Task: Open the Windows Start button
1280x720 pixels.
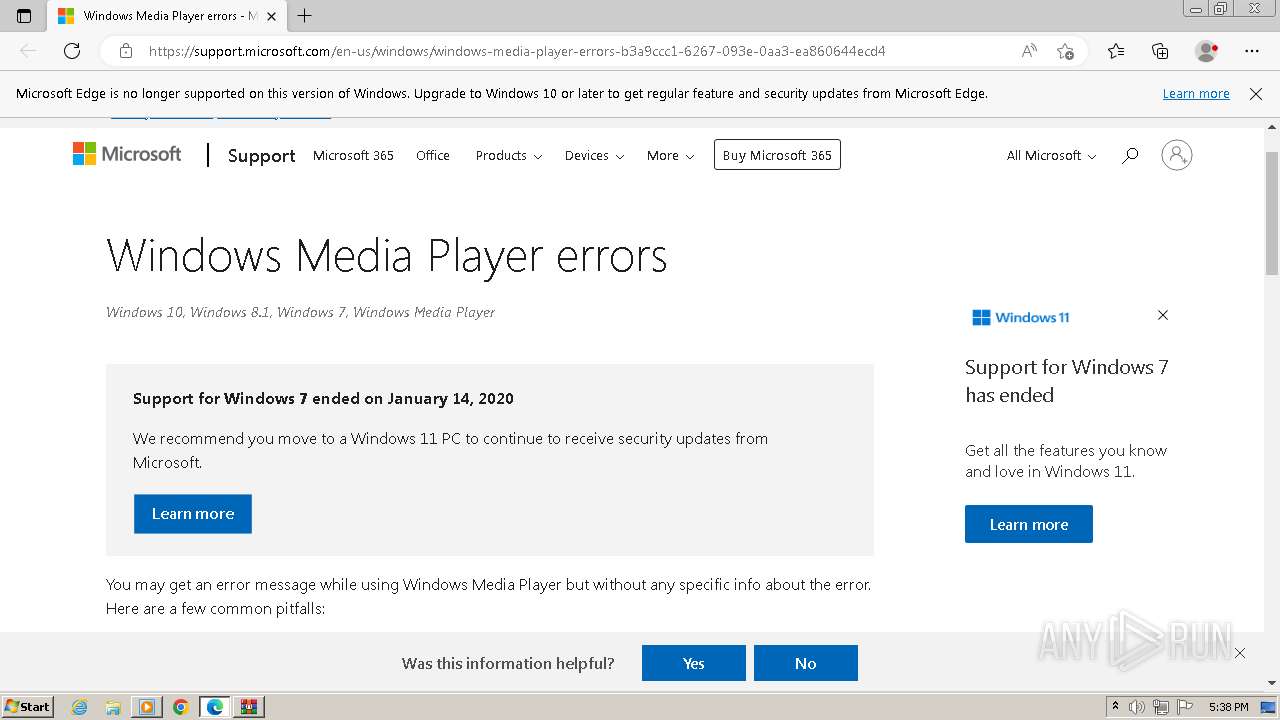Action: point(27,706)
